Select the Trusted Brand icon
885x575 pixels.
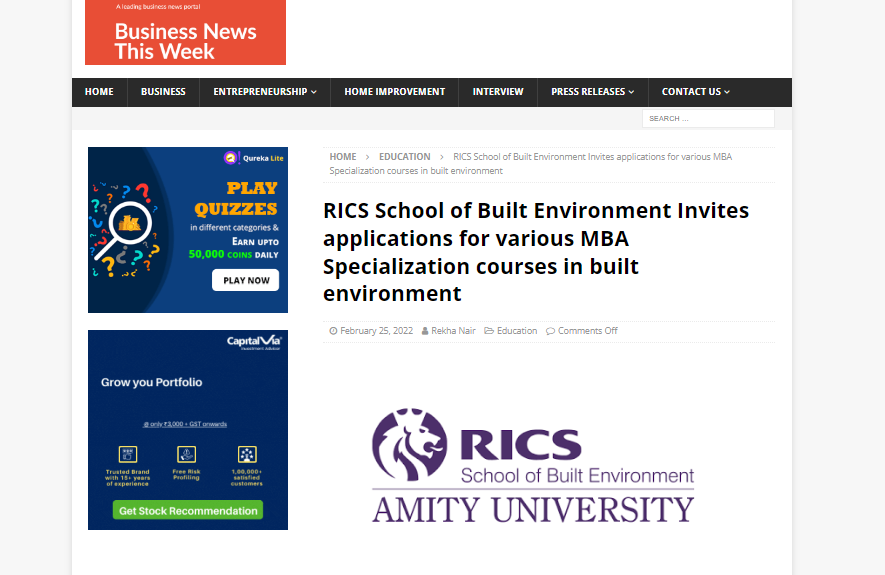click(128, 454)
